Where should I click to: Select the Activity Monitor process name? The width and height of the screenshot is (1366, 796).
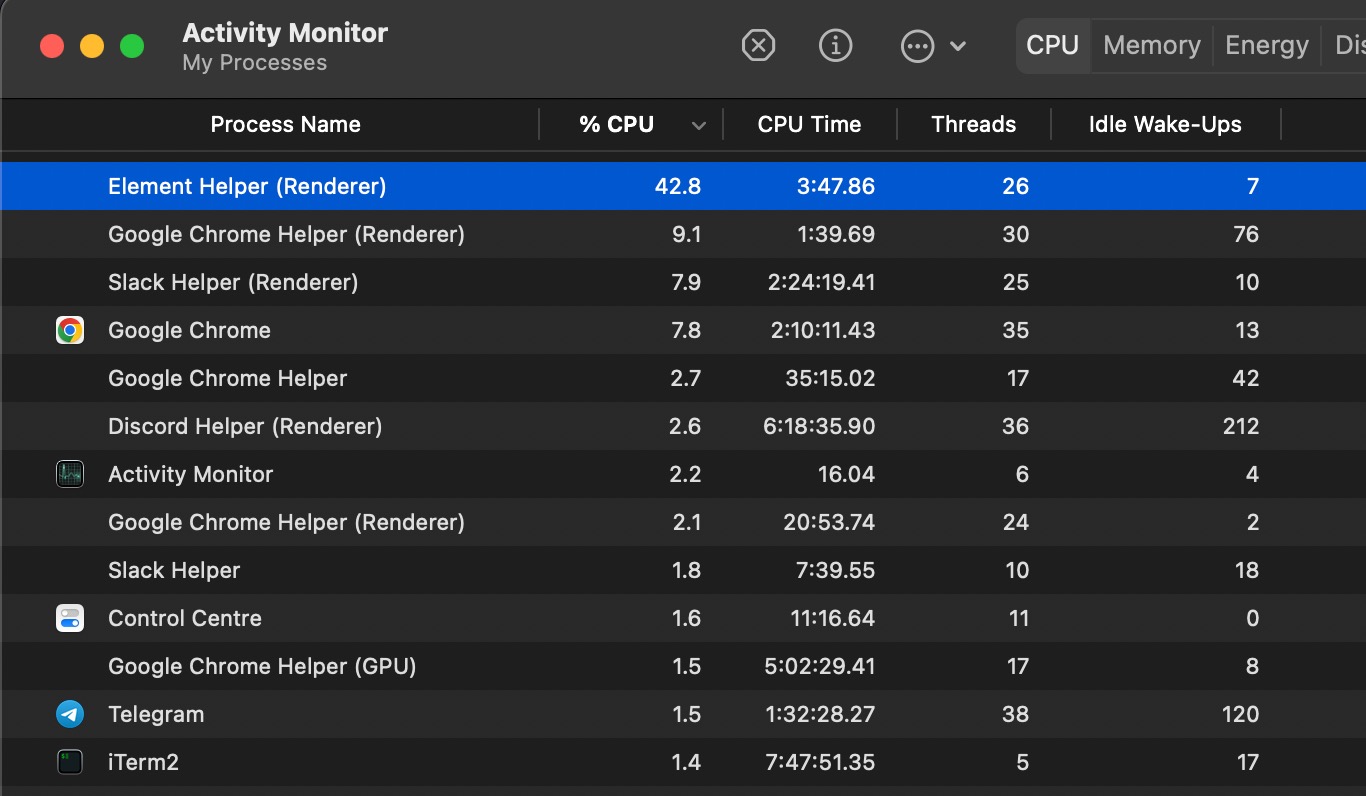coord(190,474)
